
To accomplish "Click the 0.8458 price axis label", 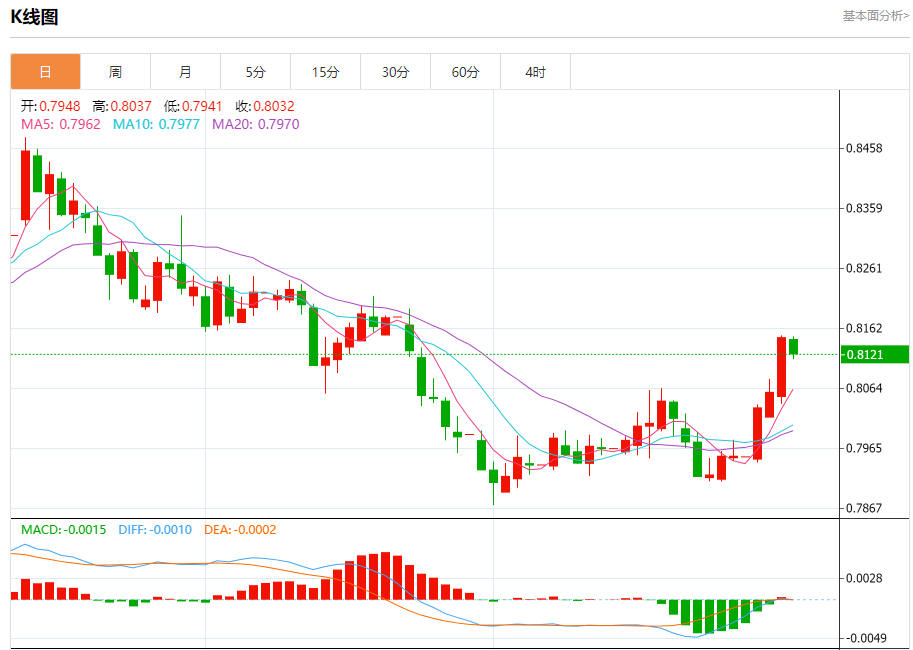I will click(864, 148).
